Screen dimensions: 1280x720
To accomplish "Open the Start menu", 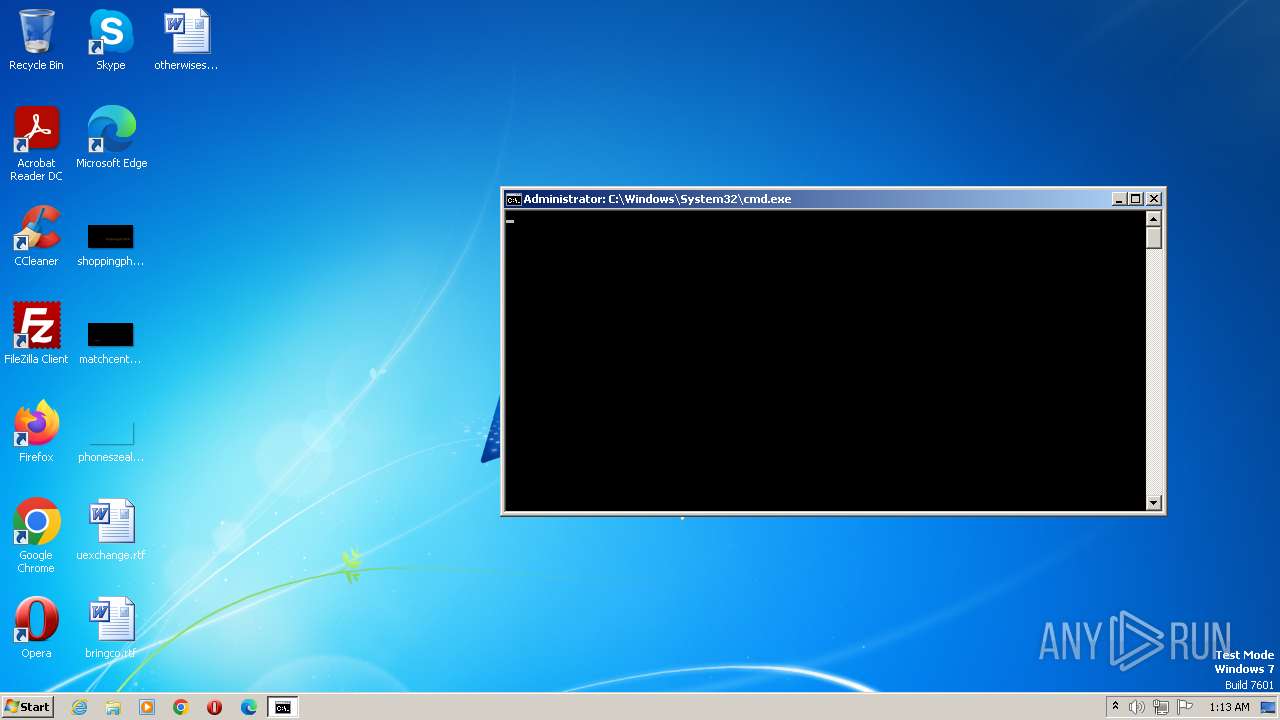I will click(x=27, y=707).
